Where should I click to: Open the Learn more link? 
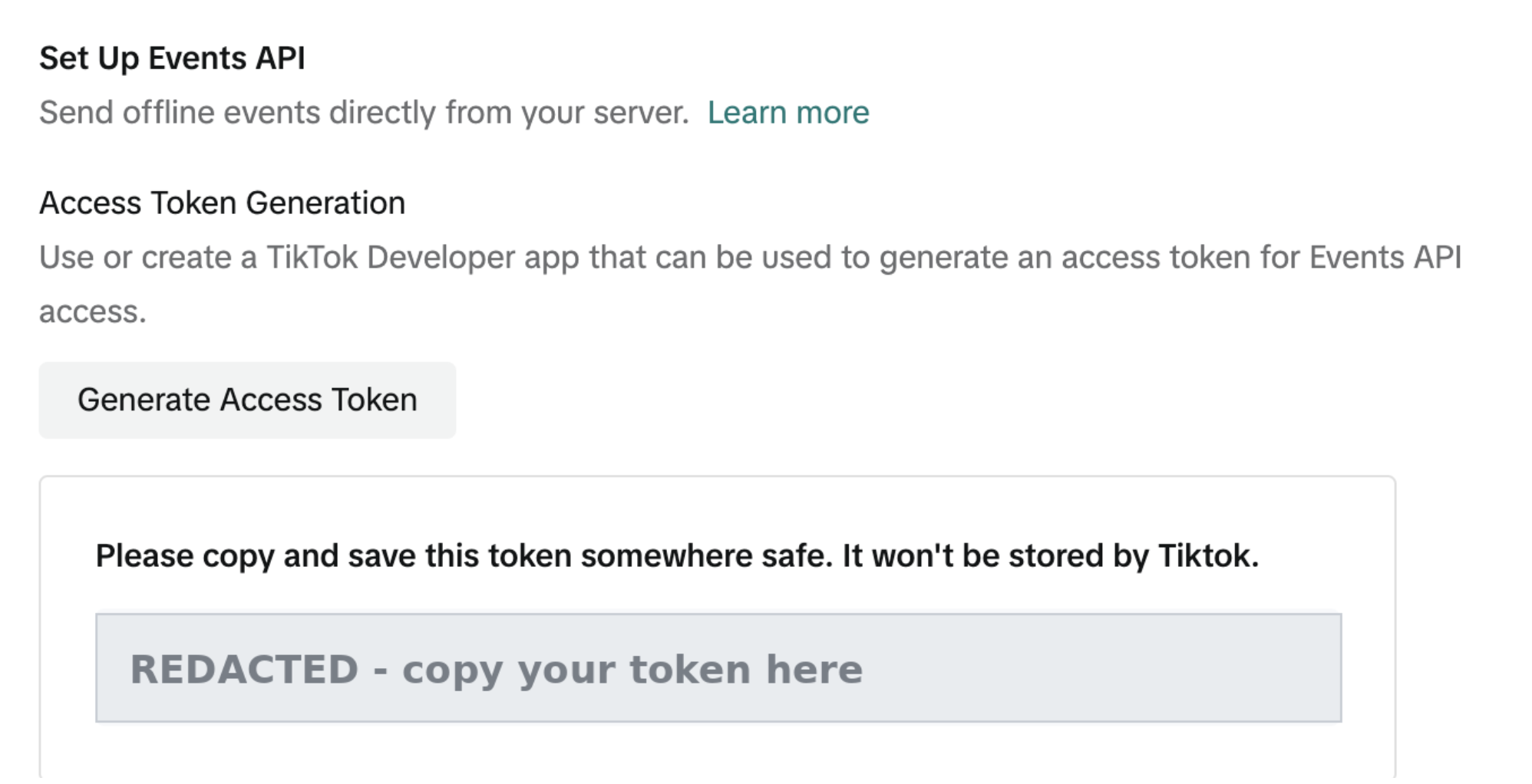coord(788,113)
